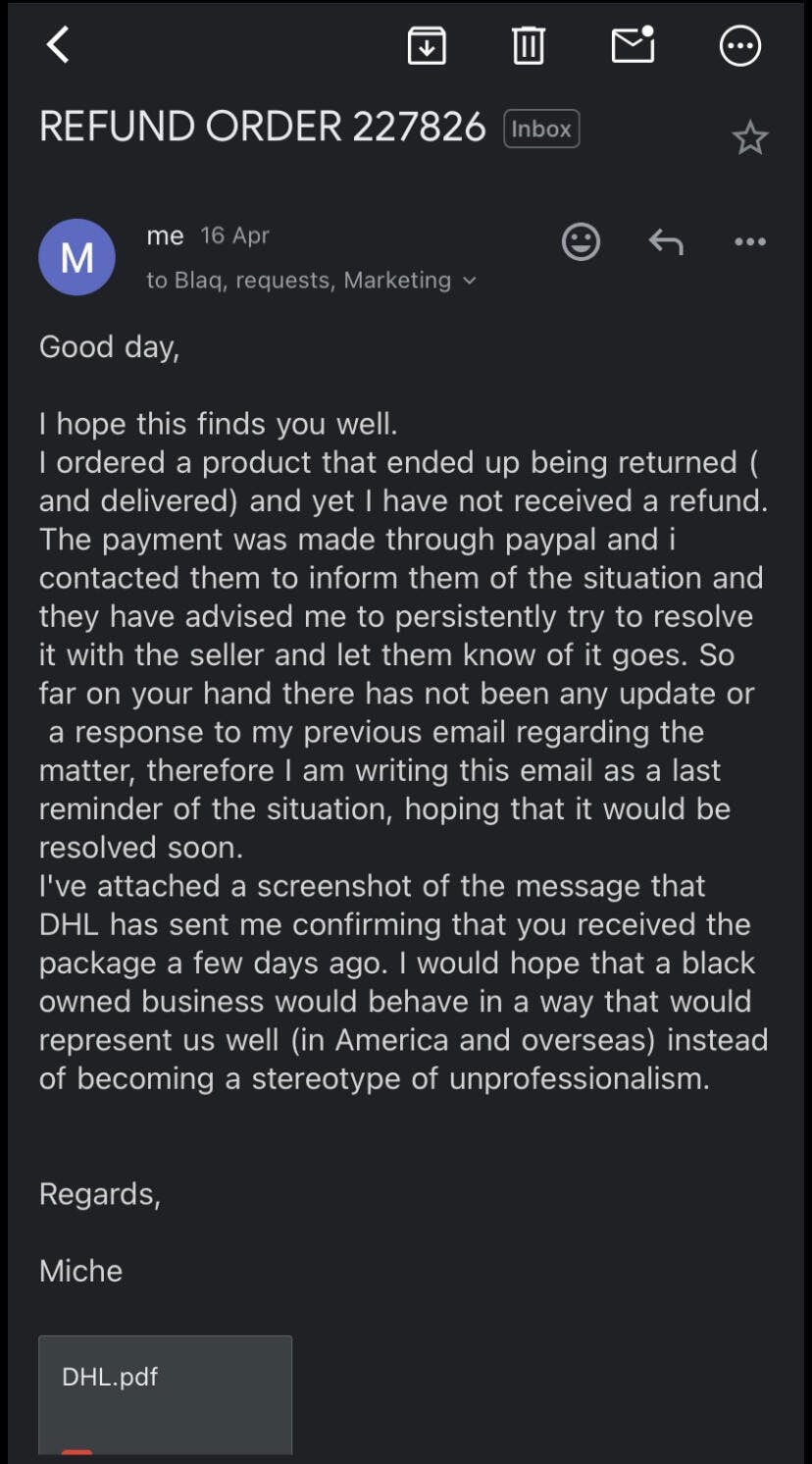Open message three-dot overflow menu
Screen dimensions: 812x1464
tap(750, 241)
